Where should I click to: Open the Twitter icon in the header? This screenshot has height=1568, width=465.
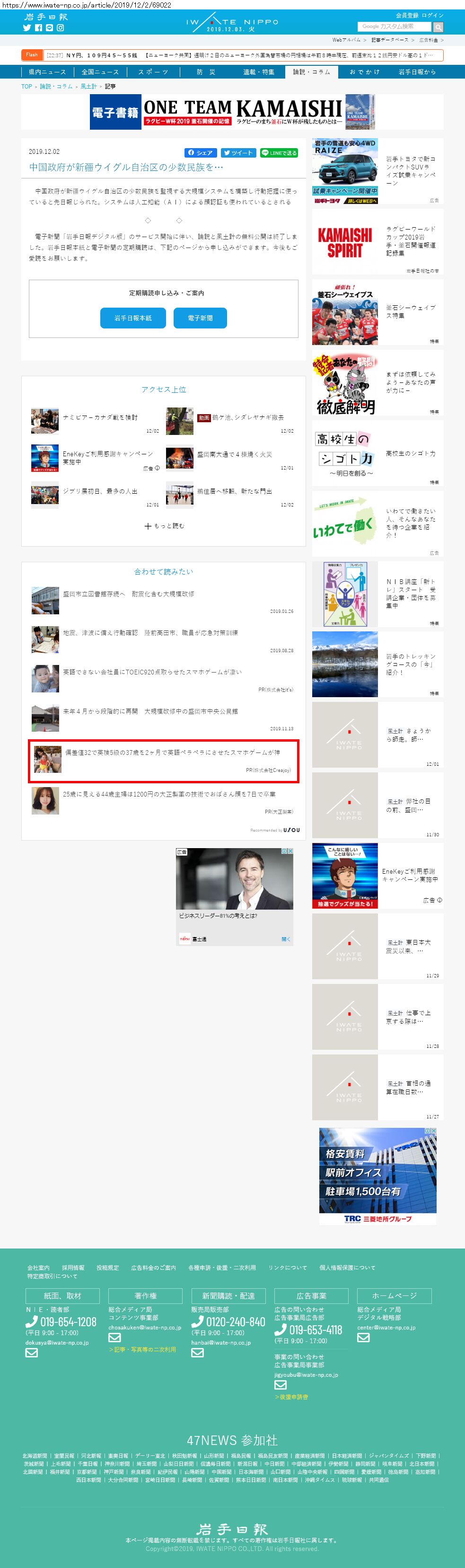pos(27,28)
